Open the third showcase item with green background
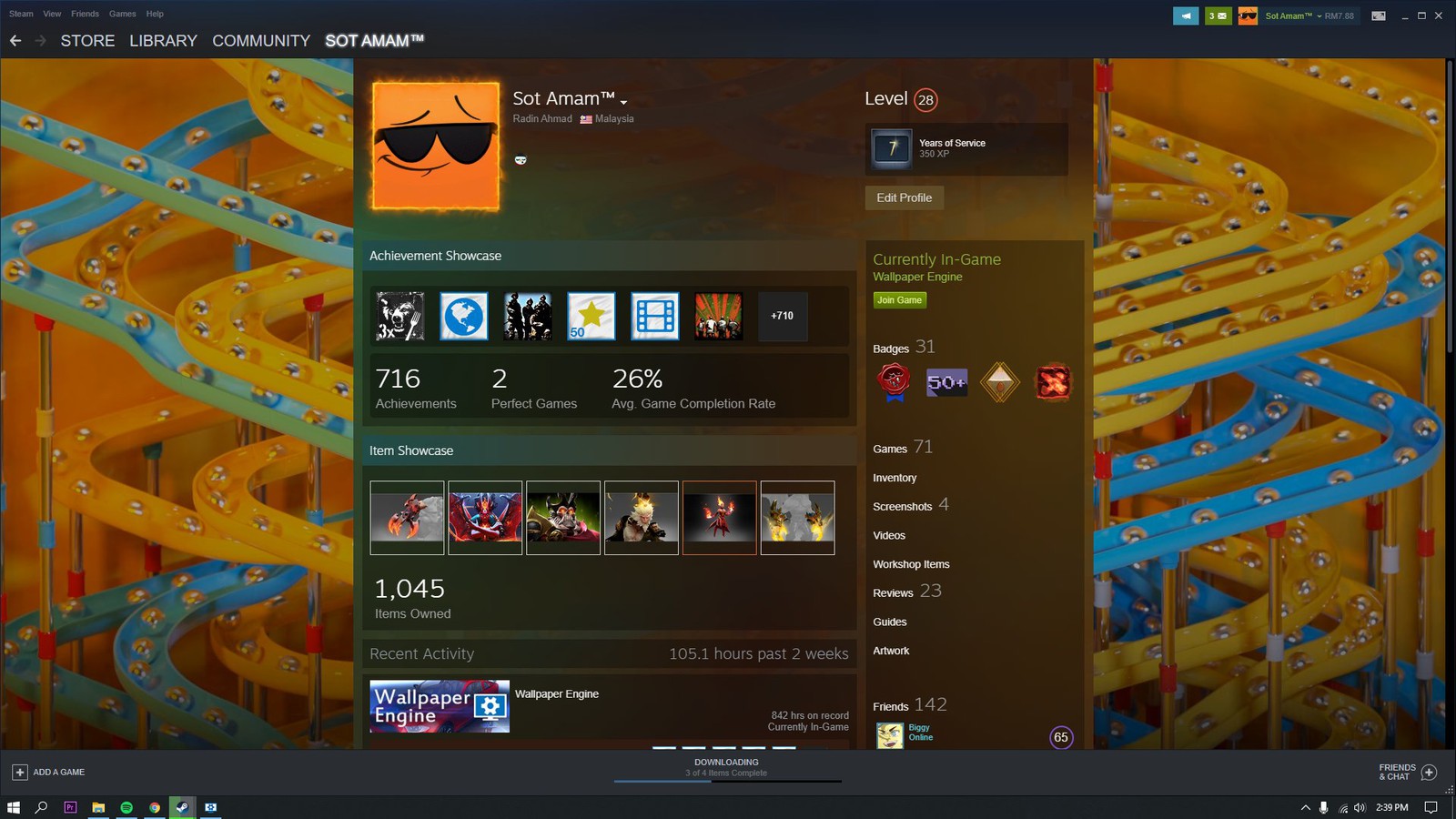Screen dimensions: 1456x819 coord(563,518)
